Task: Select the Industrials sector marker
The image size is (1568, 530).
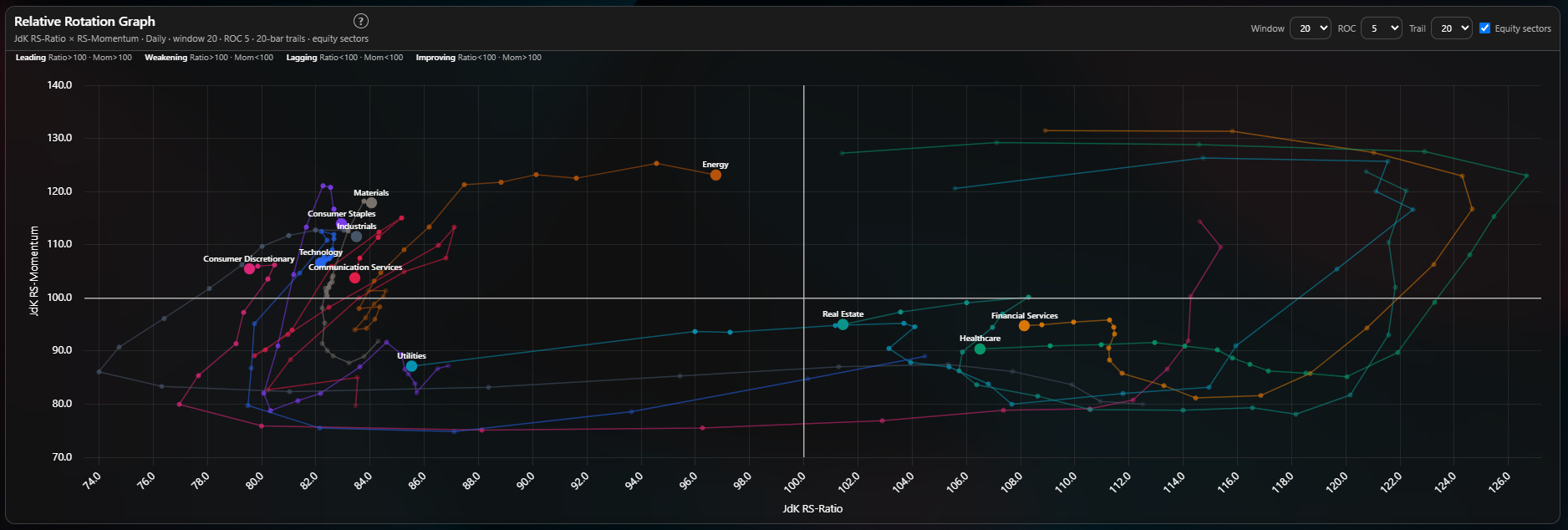Action: pos(356,237)
